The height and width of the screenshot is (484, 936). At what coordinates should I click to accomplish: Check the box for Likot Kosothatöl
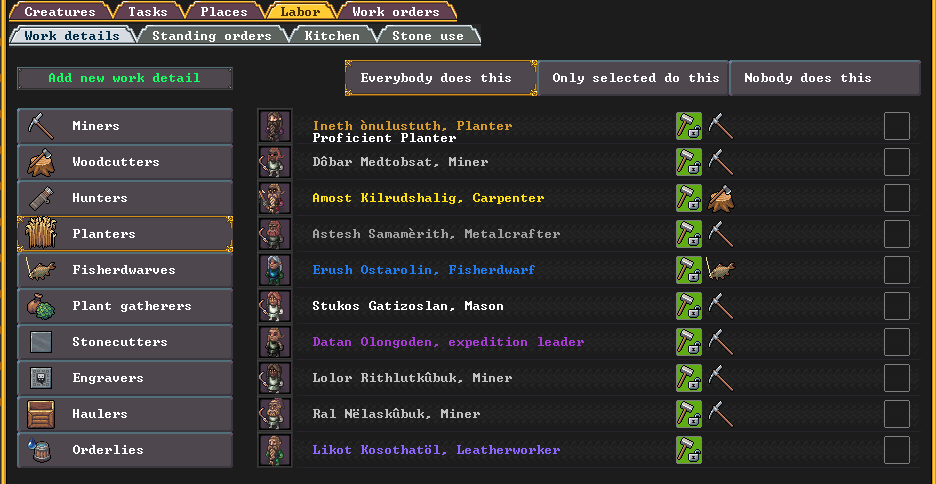897,450
